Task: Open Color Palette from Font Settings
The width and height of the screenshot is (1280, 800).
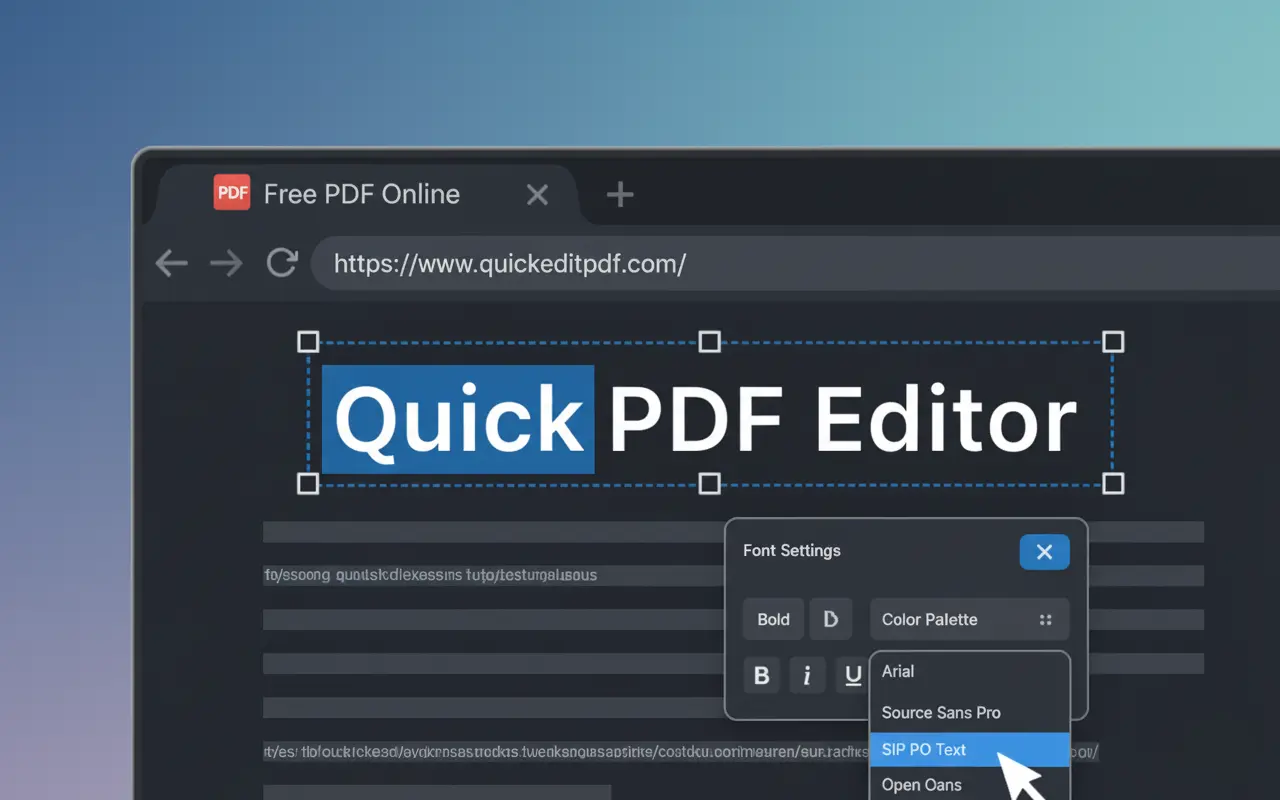Action: pos(928,619)
